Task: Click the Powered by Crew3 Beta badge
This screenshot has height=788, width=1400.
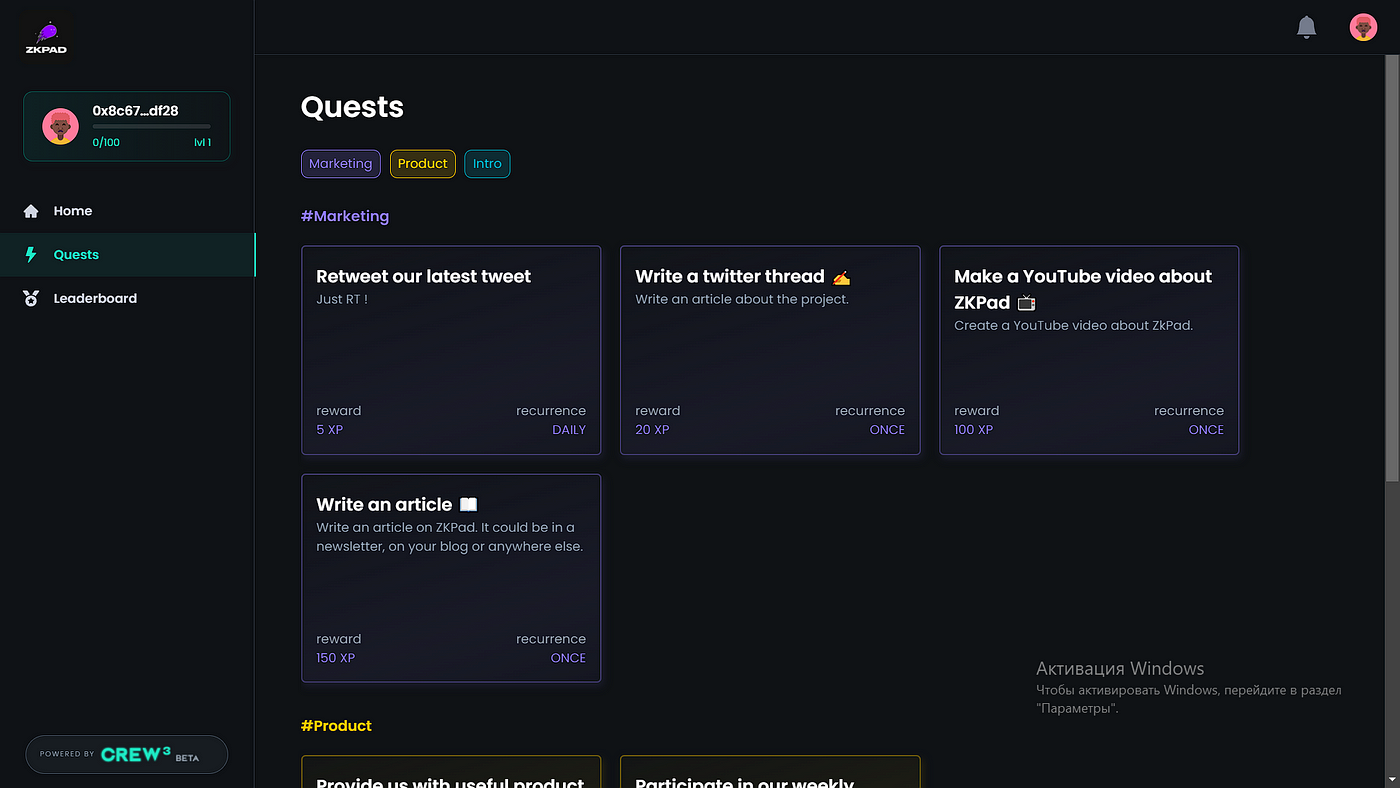Action: click(127, 755)
